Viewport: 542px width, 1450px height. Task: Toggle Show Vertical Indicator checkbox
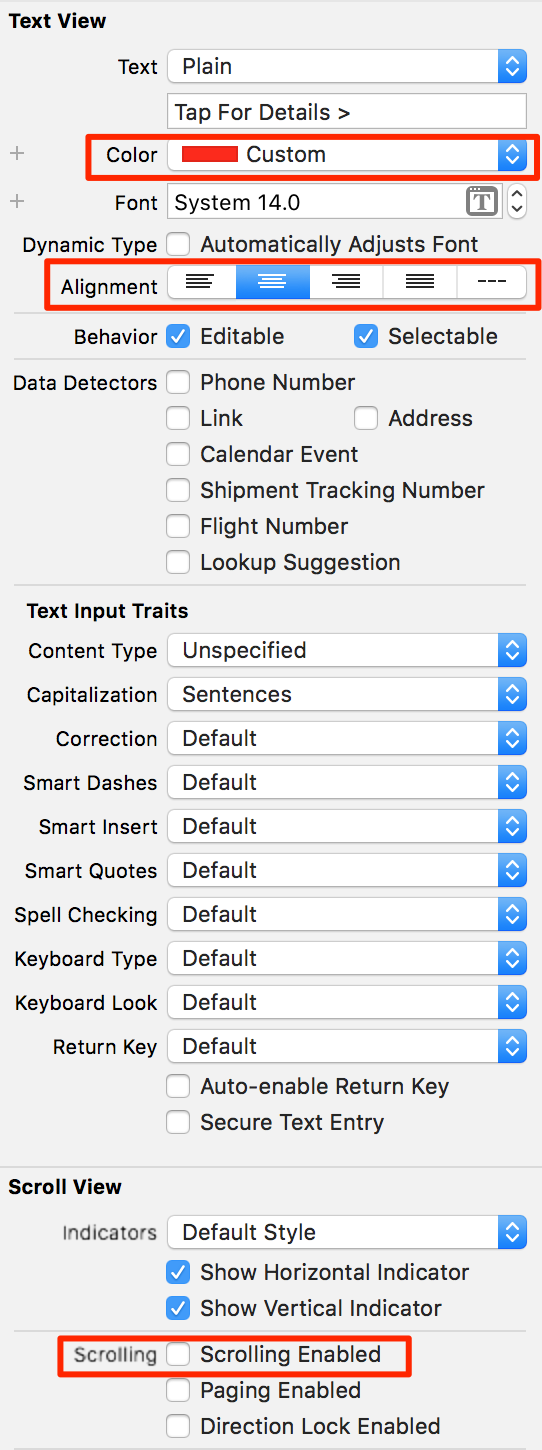pos(178,1308)
